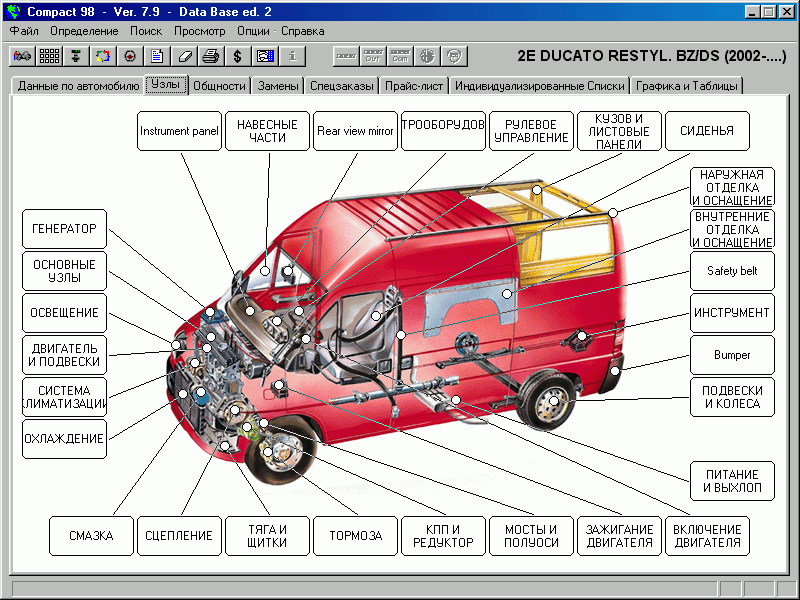The width and height of the screenshot is (800, 600).
Task: Select the eraser toolbar icon
Action: (184, 56)
